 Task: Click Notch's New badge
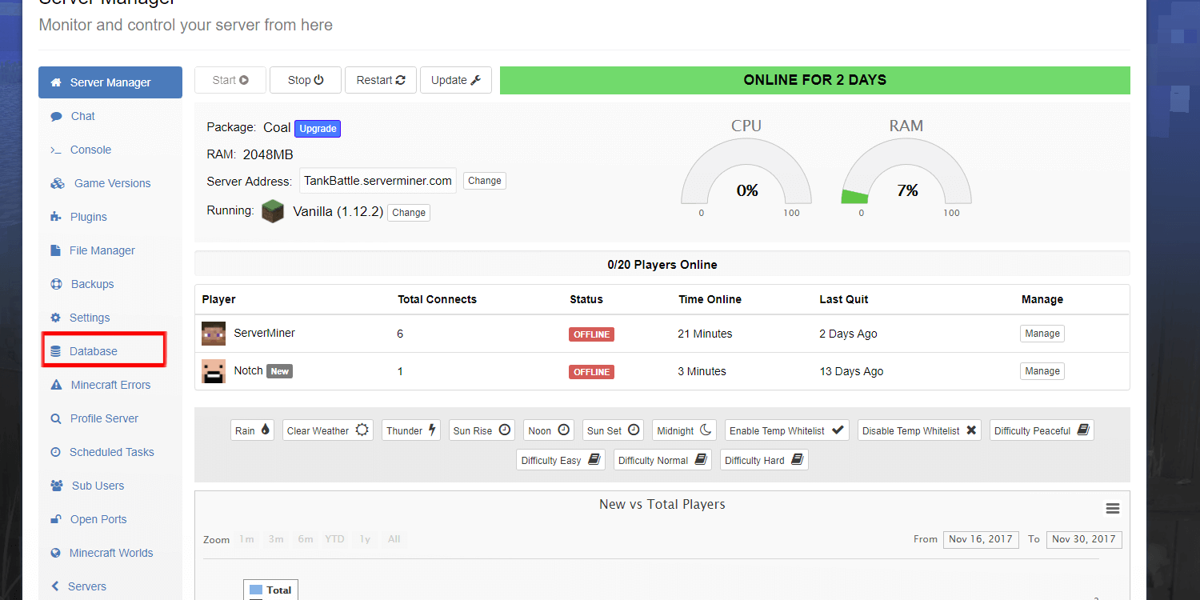(280, 371)
